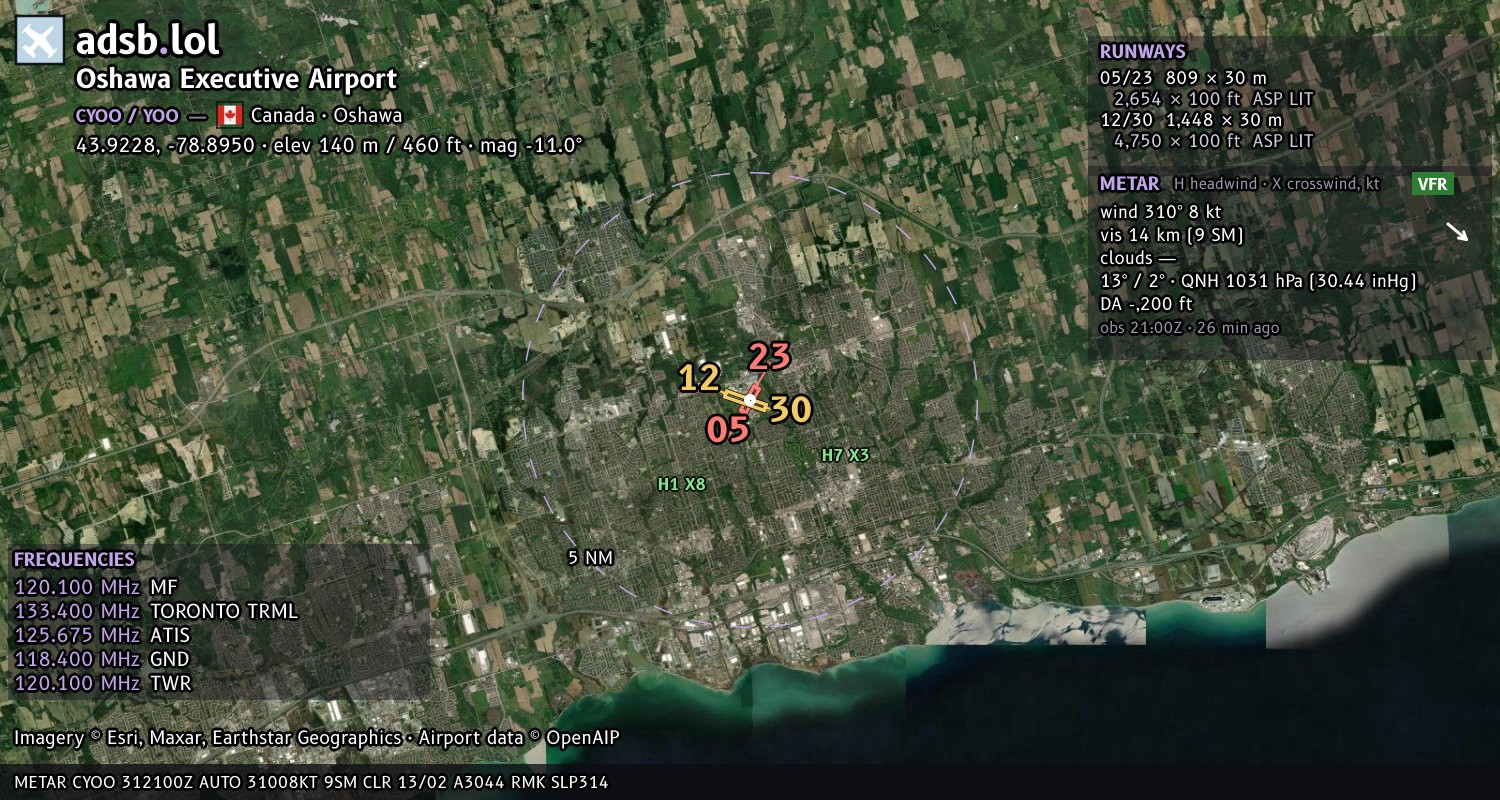The width and height of the screenshot is (1500, 800).
Task: Click the wind 310° 8 kt line
Action: [1161, 212]
